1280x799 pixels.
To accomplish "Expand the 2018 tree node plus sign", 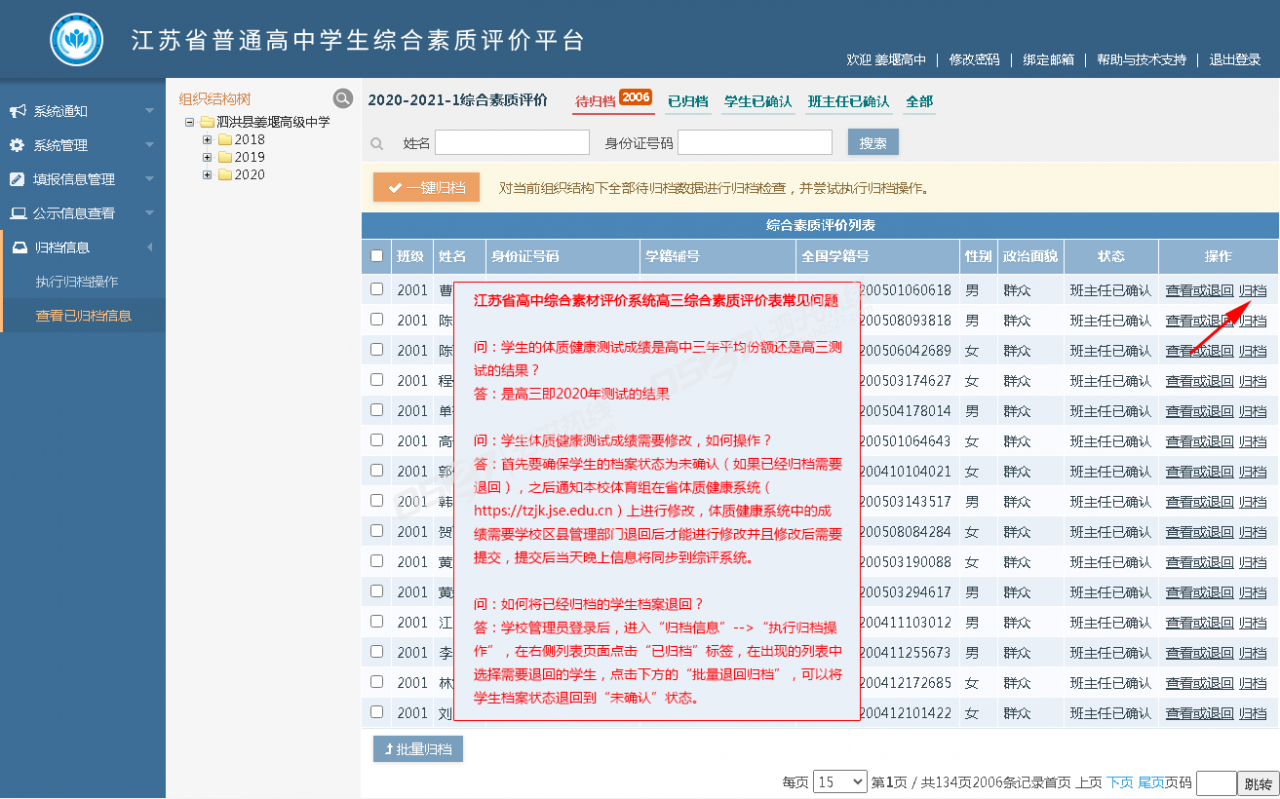I will [x=207, y=140].
